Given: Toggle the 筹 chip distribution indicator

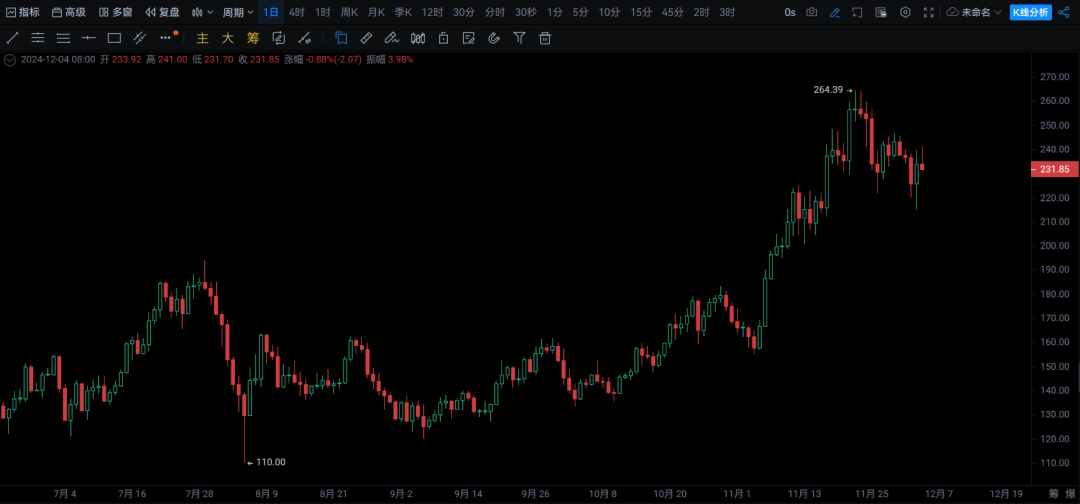Looking at the screenshot, I should [x=252, y=38].
